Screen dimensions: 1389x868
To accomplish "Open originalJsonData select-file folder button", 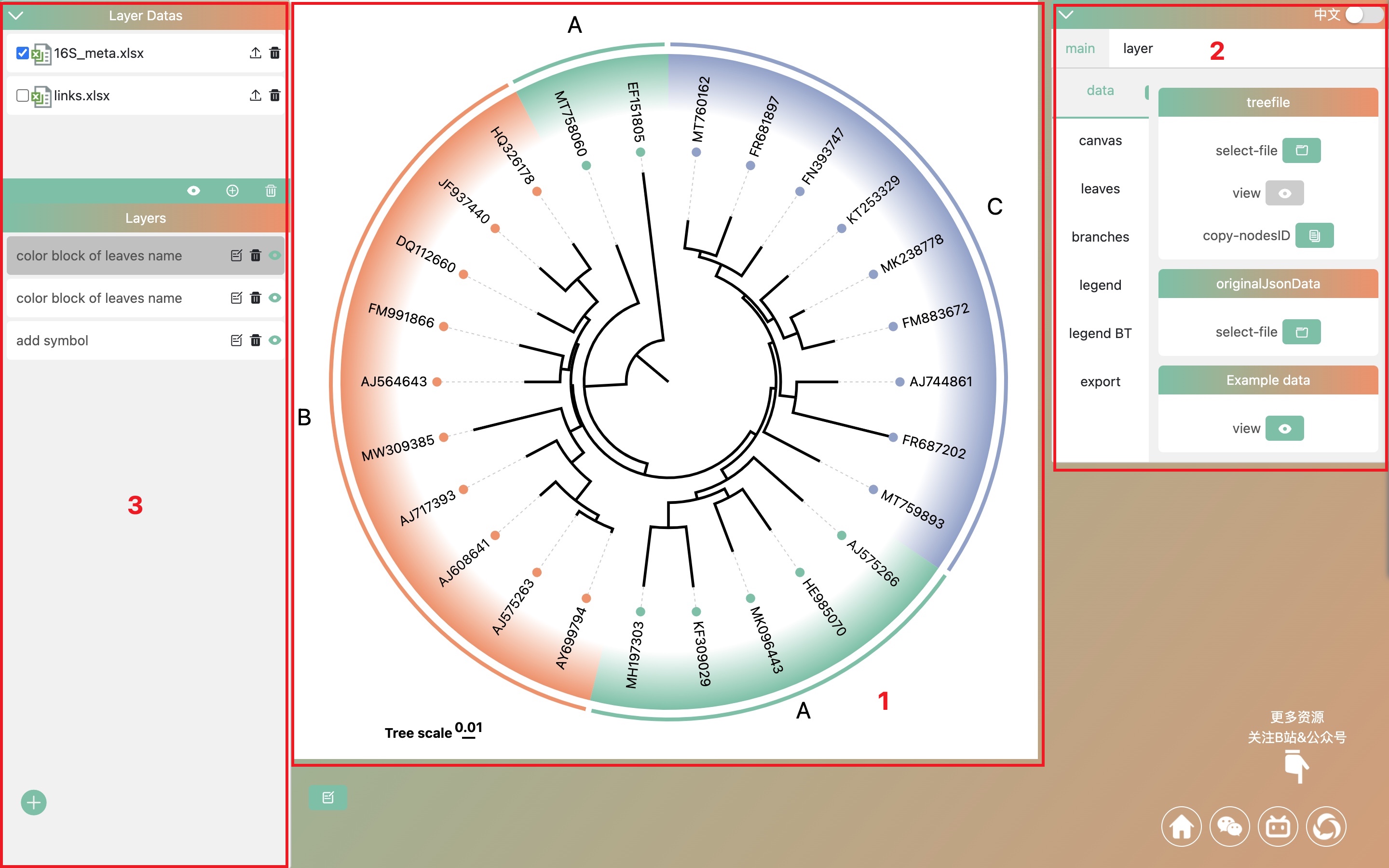I will 1301,332.
